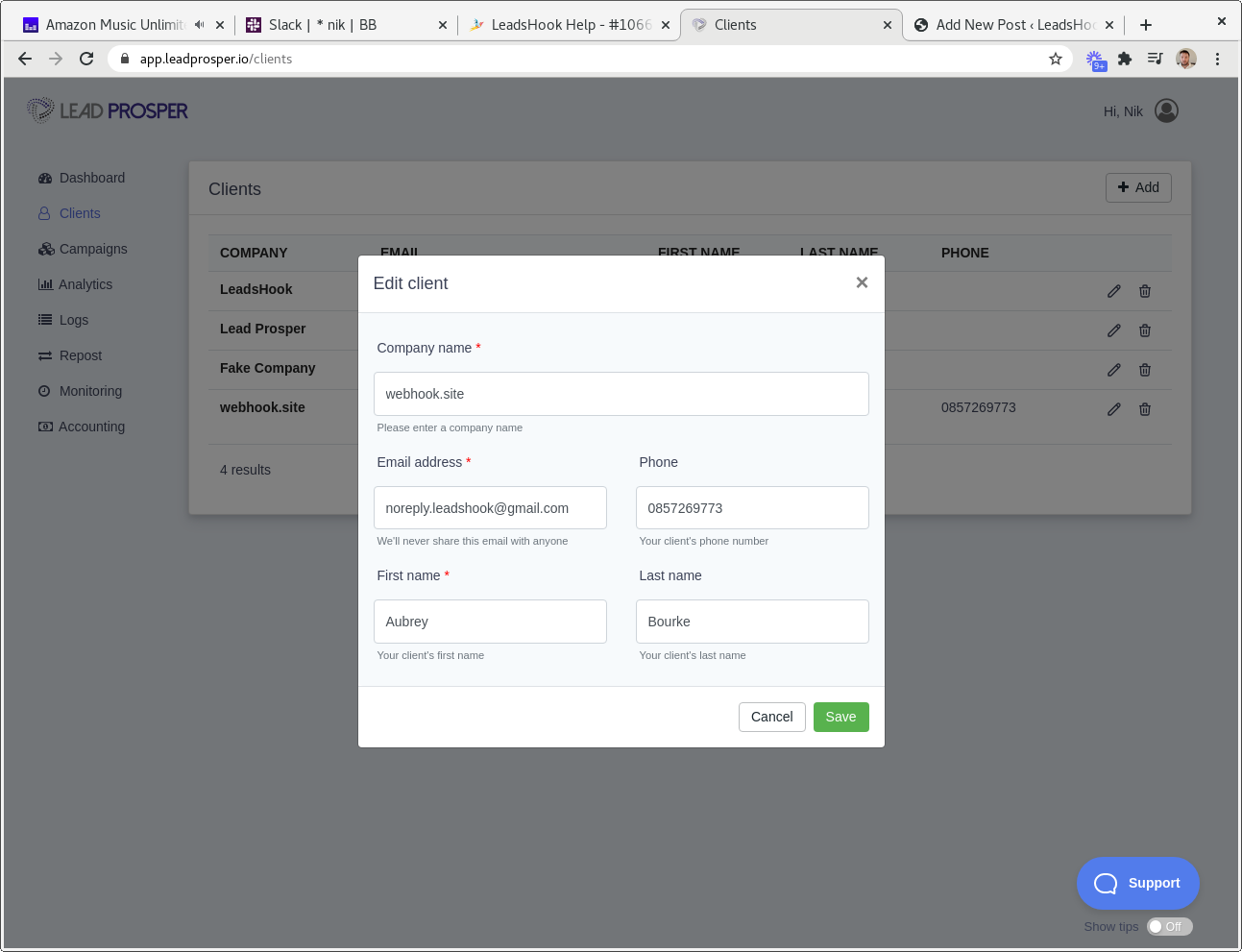Click the Last name field
The image size is (1242, 952).
tap(752, 622)
